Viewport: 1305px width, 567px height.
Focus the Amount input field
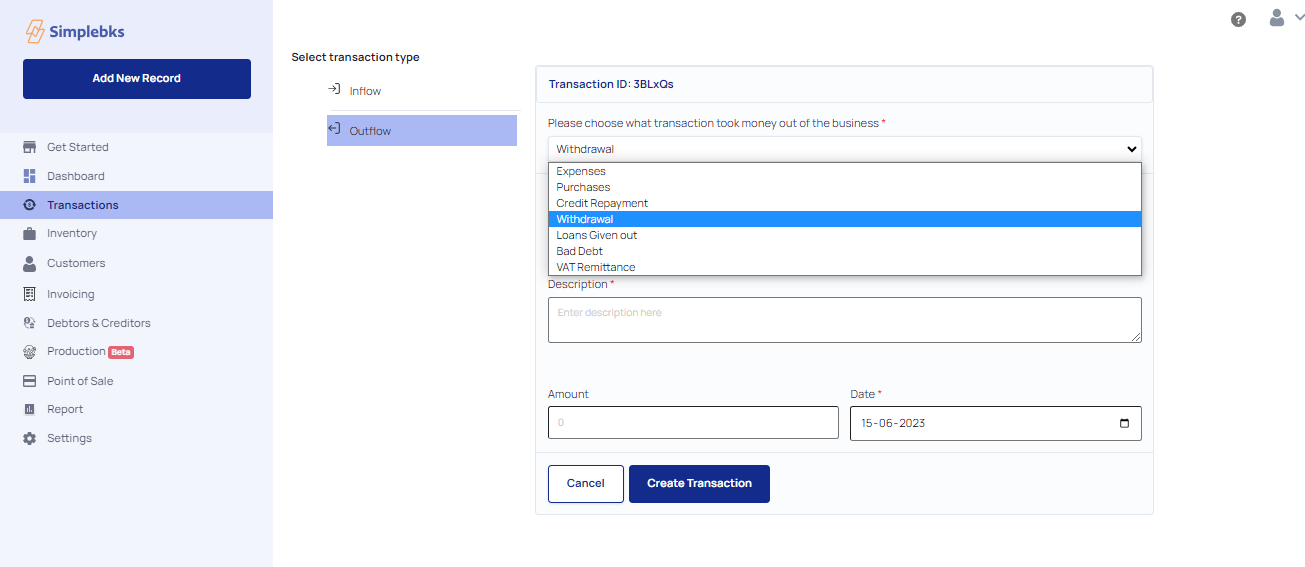(x=693, y=423)
